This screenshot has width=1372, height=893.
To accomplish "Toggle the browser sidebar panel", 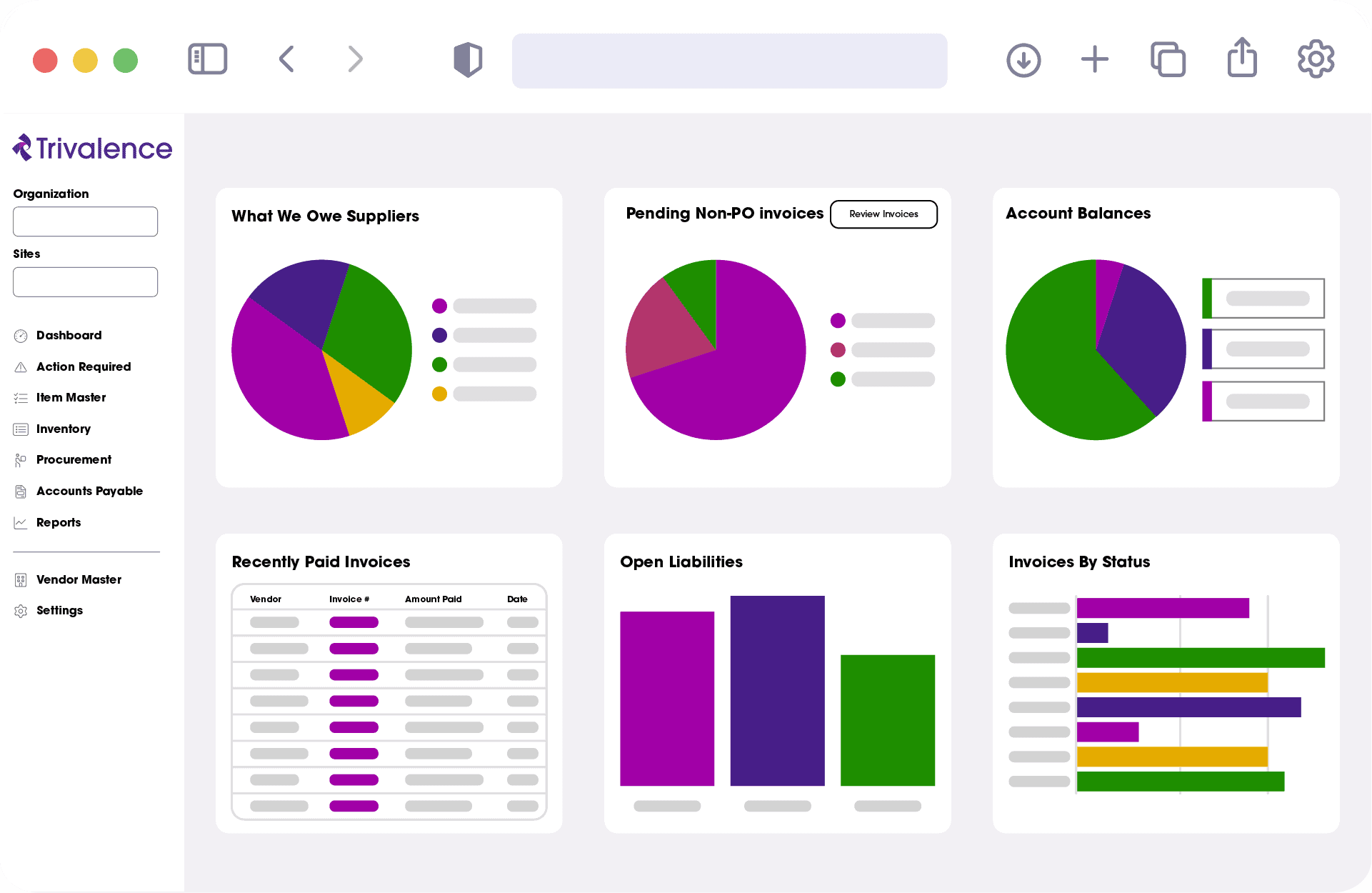I will (x=207, y=59).
